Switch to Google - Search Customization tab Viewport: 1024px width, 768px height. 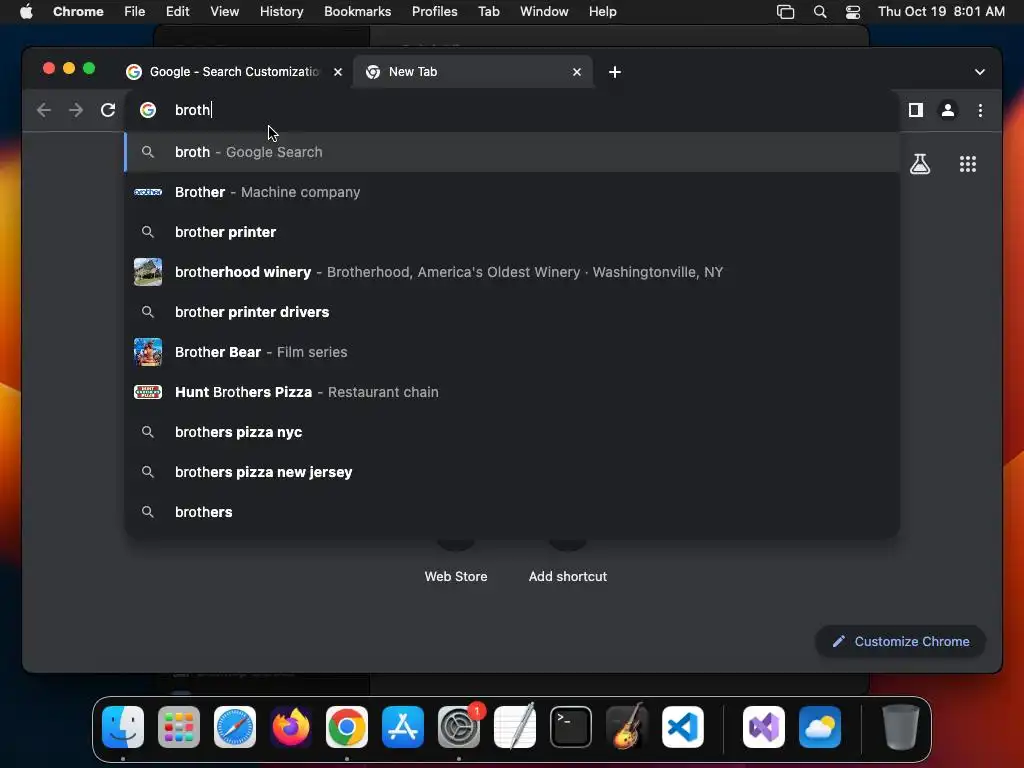[234, 72]
